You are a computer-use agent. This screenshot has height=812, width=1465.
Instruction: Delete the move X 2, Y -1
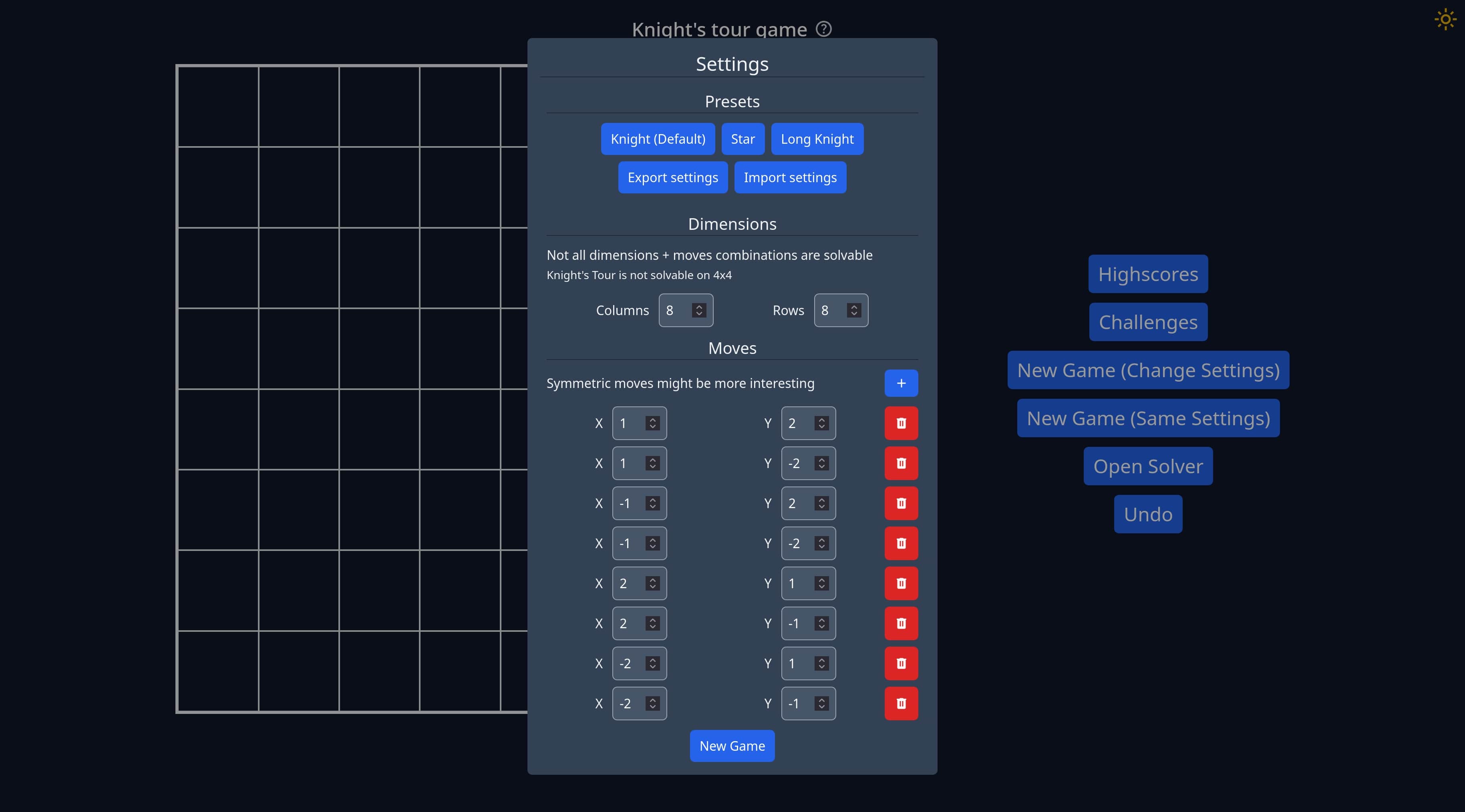click(901, 623)
